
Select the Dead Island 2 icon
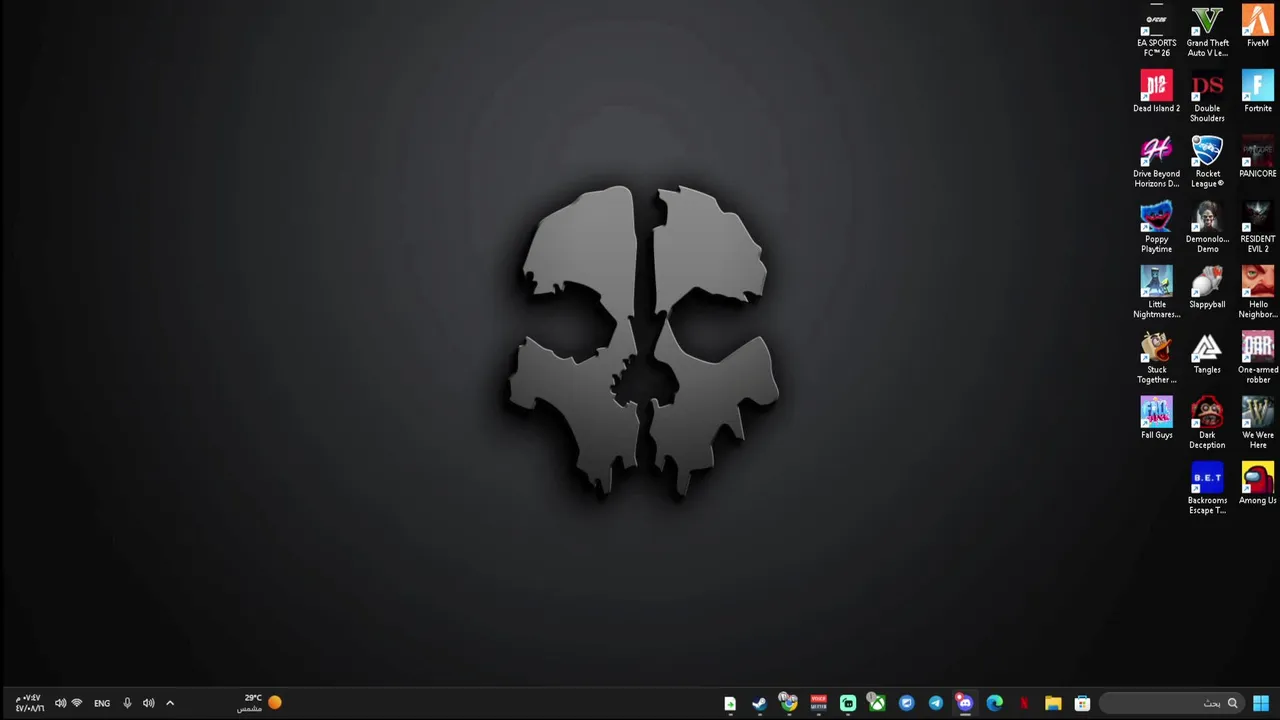point(1156,92)
